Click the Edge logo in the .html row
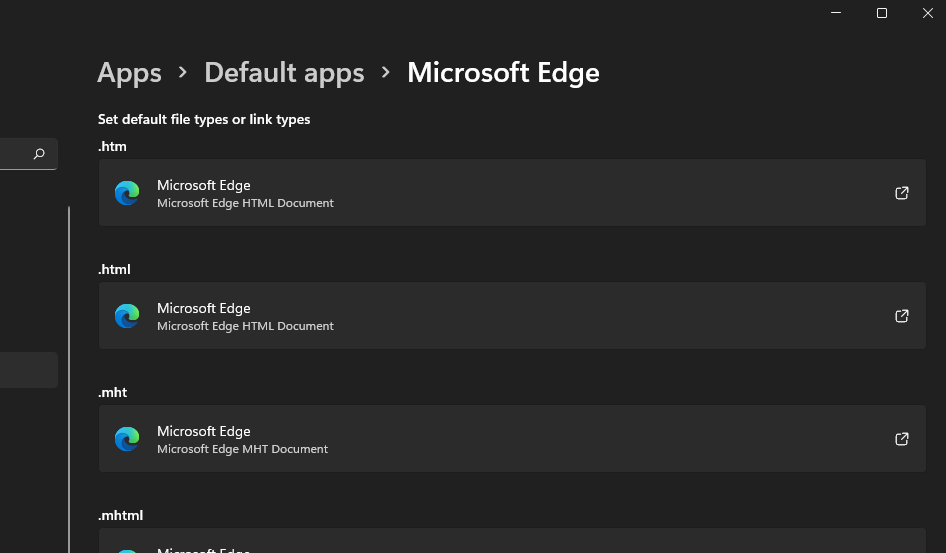This screenshot has height=553, width=946. [127, 316]
